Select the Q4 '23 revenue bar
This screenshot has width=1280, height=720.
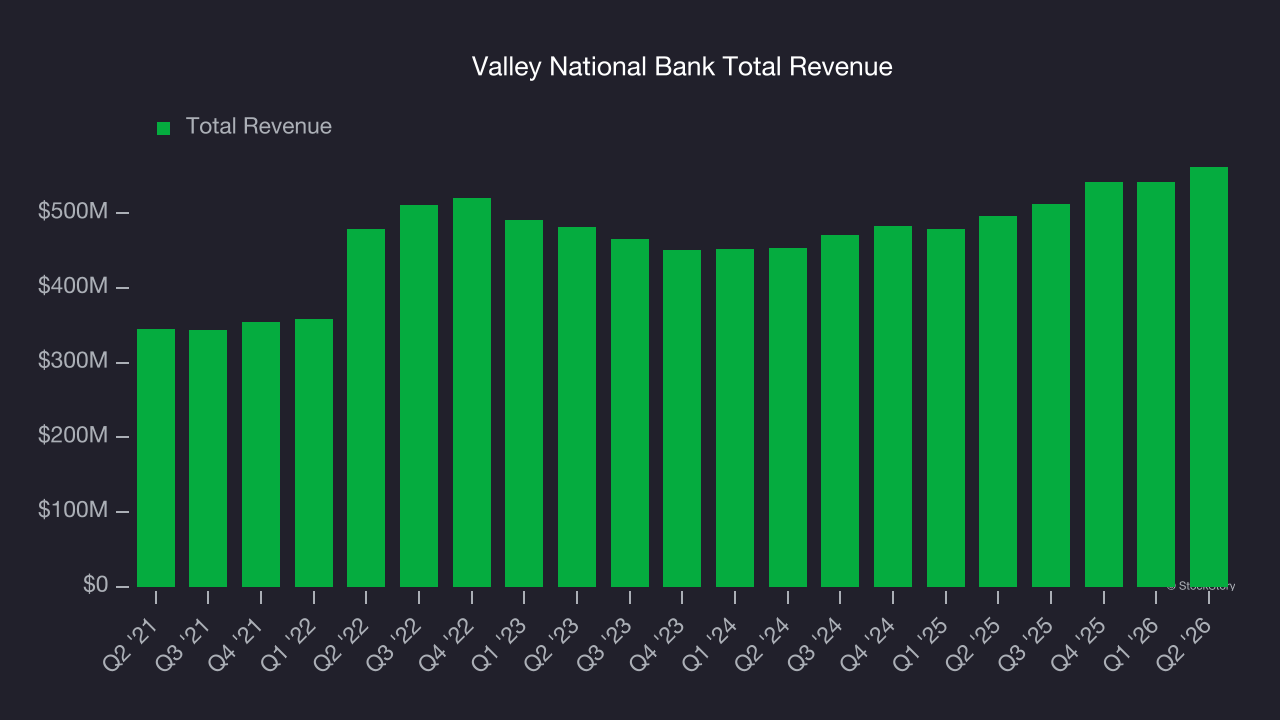(x=682, y=418)
